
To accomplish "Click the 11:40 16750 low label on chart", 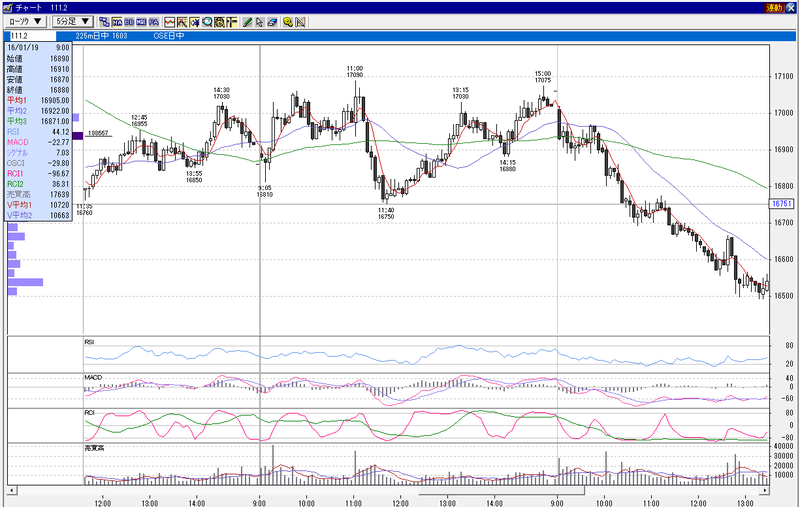I will 386,213.
